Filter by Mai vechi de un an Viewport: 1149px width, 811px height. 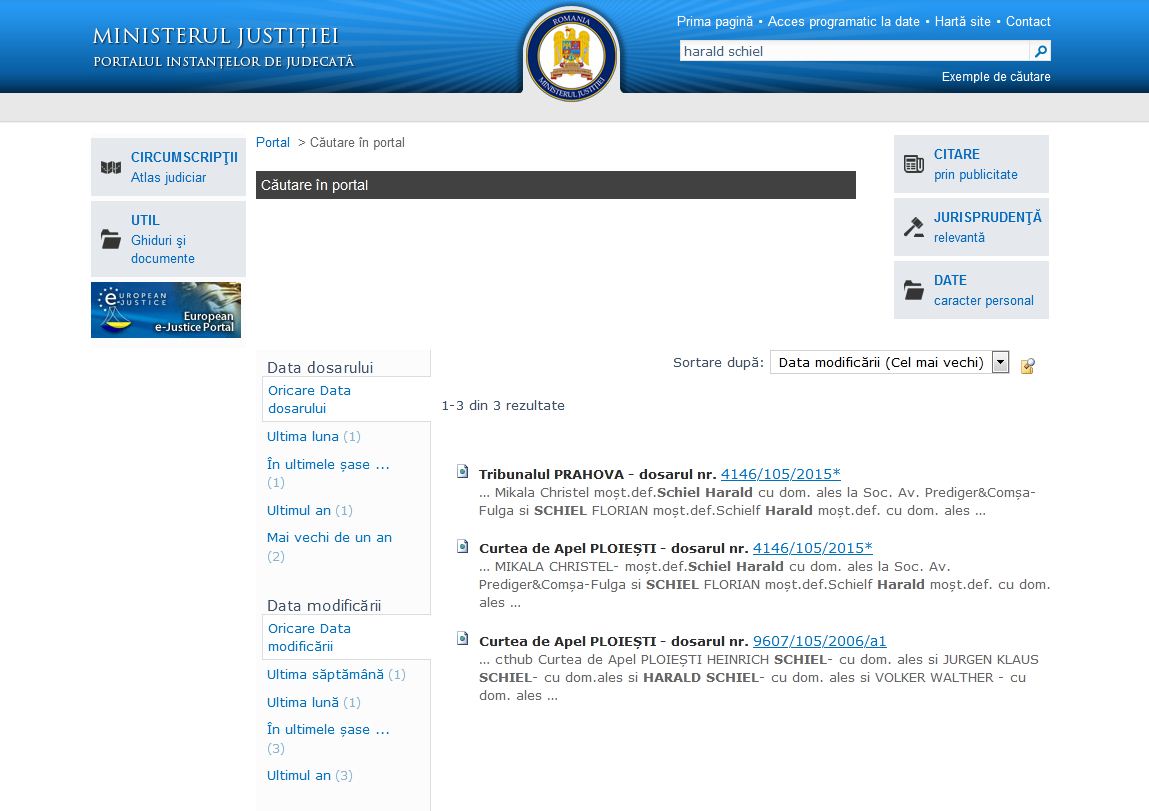click(x=329, y=538)
